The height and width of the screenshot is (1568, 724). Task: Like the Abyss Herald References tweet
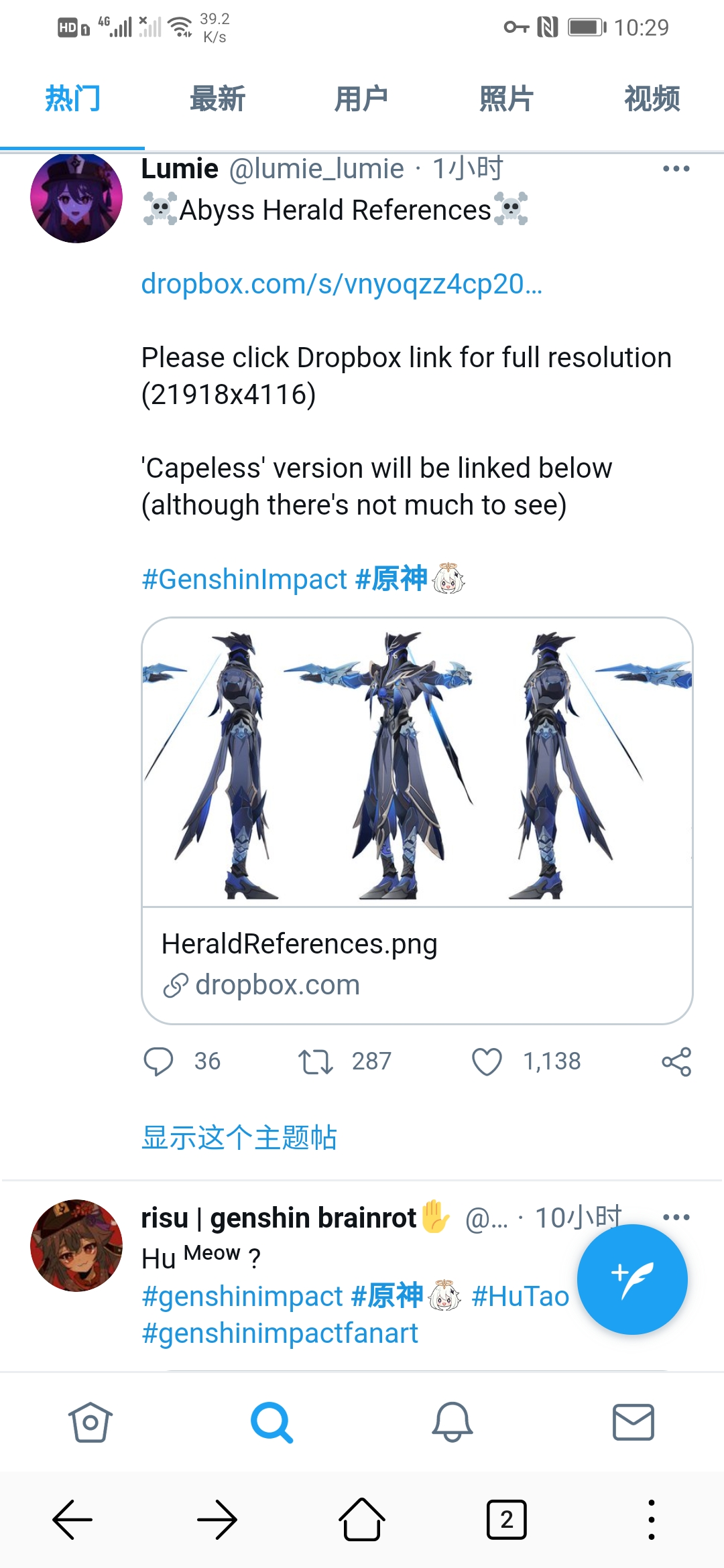pyautogui.click(x=487, y=1062)
